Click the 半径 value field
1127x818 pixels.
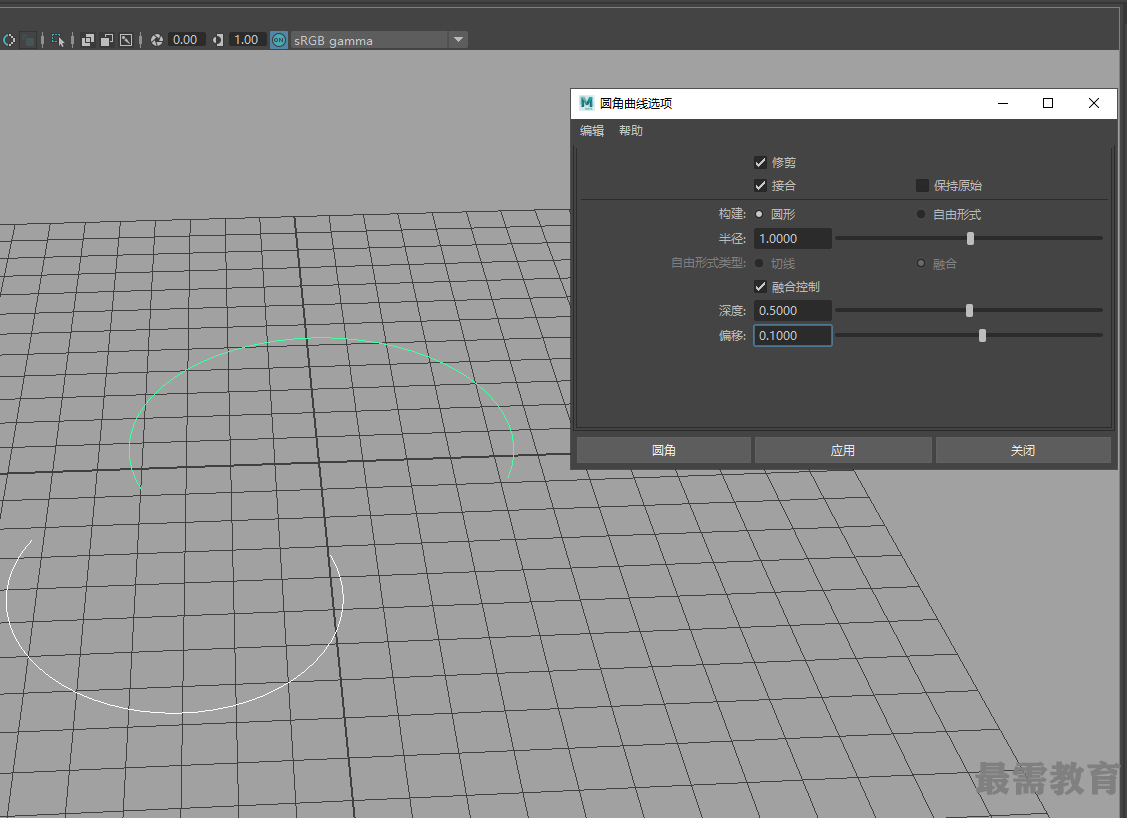click(x=793, y=239)
